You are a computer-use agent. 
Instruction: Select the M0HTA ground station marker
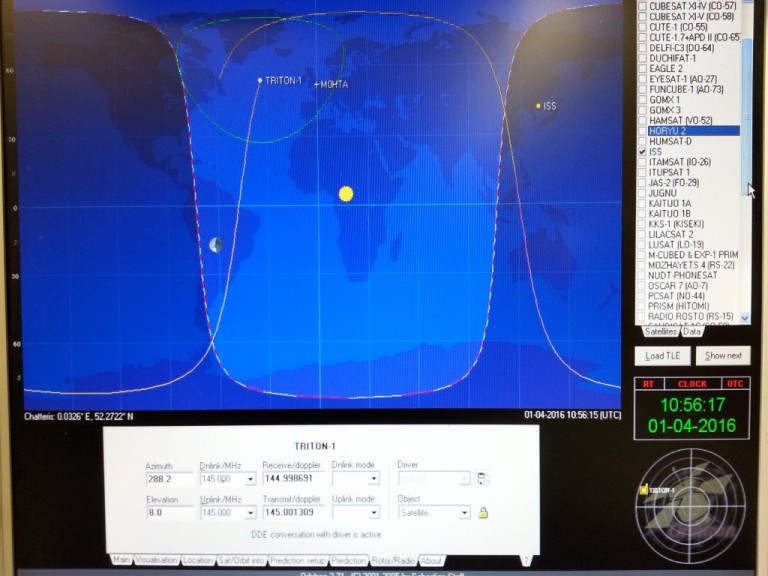pyautogui.click(x=316, y=85)
